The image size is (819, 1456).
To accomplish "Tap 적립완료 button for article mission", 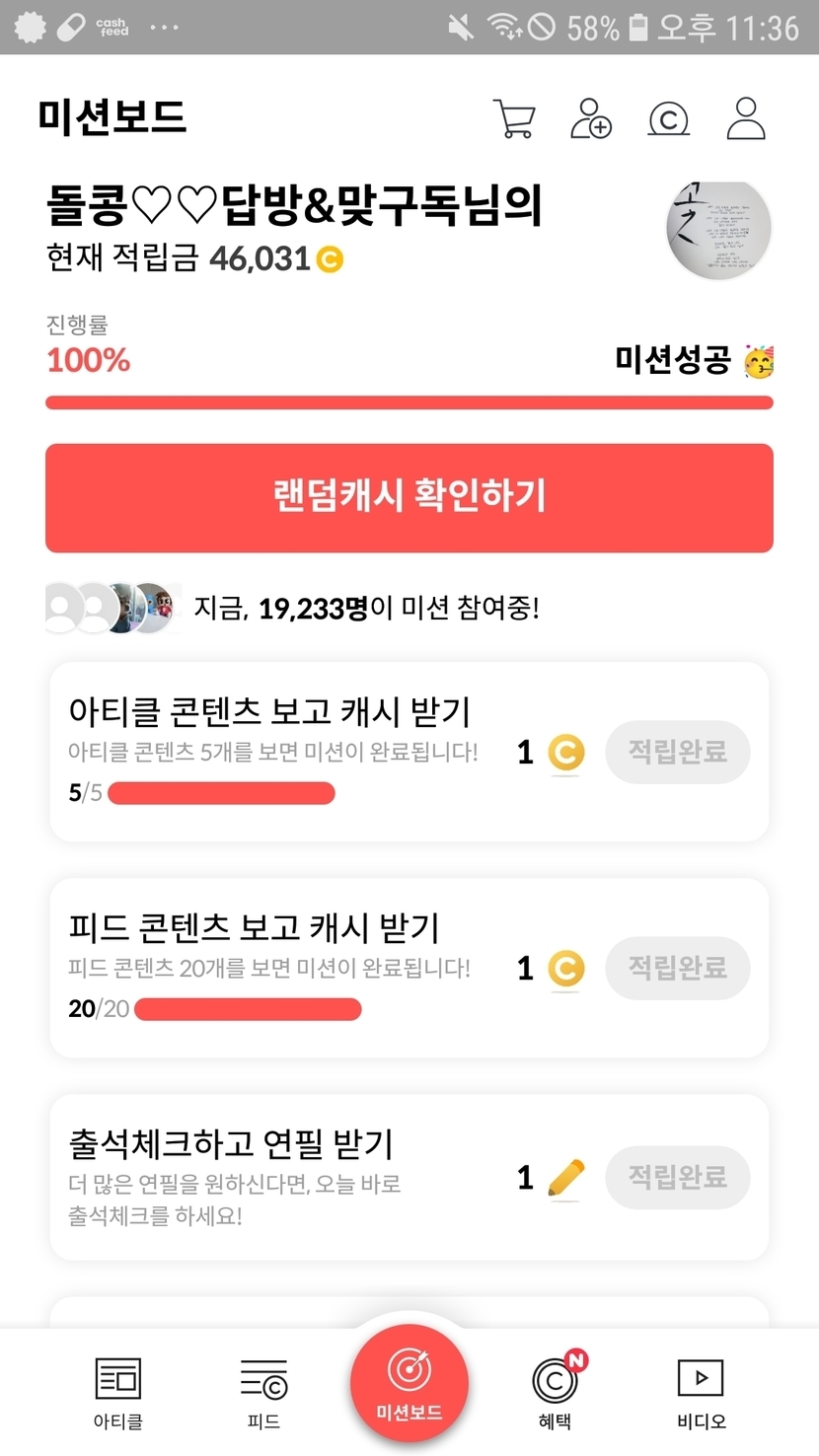I will (x=677, y=753).
